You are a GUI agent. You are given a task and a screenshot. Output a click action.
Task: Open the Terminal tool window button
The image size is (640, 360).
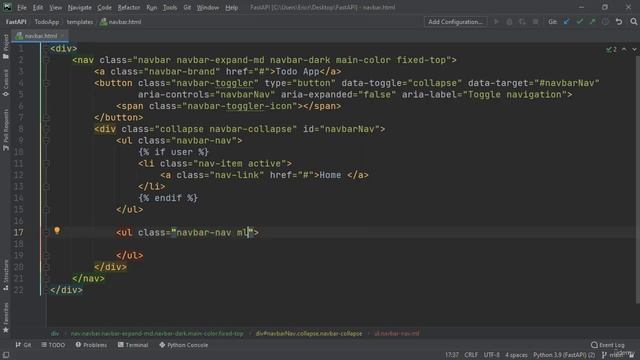[x=133, y=345]
